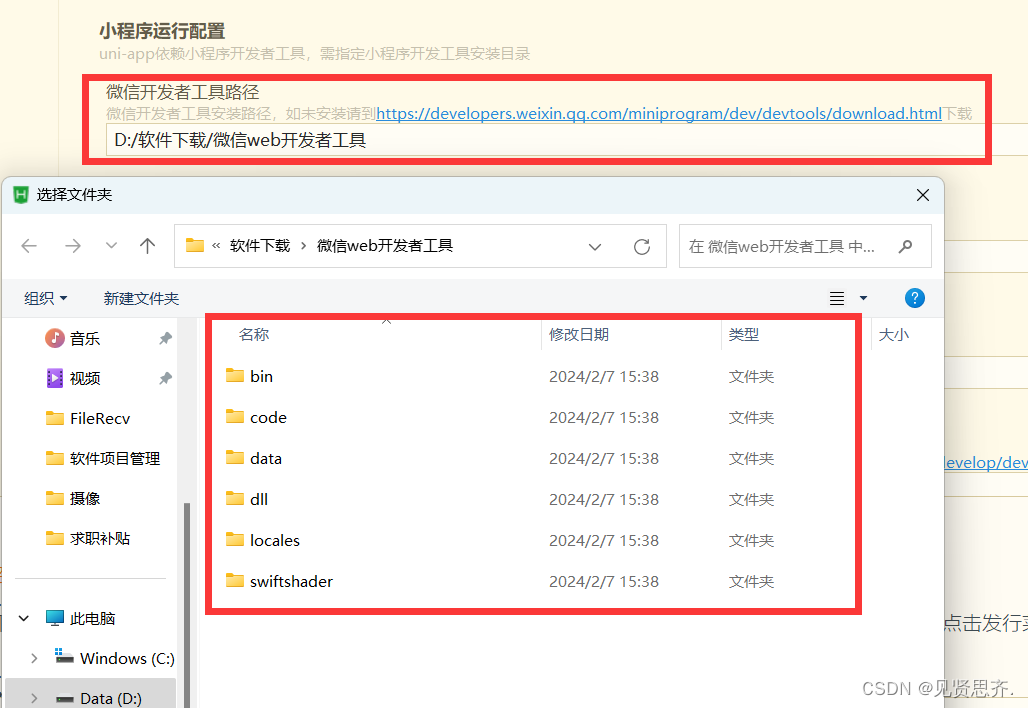The height and width of the screenshot is (708, 1028).
Task: Click bin folder icon
Action: [x=235, y=375]
